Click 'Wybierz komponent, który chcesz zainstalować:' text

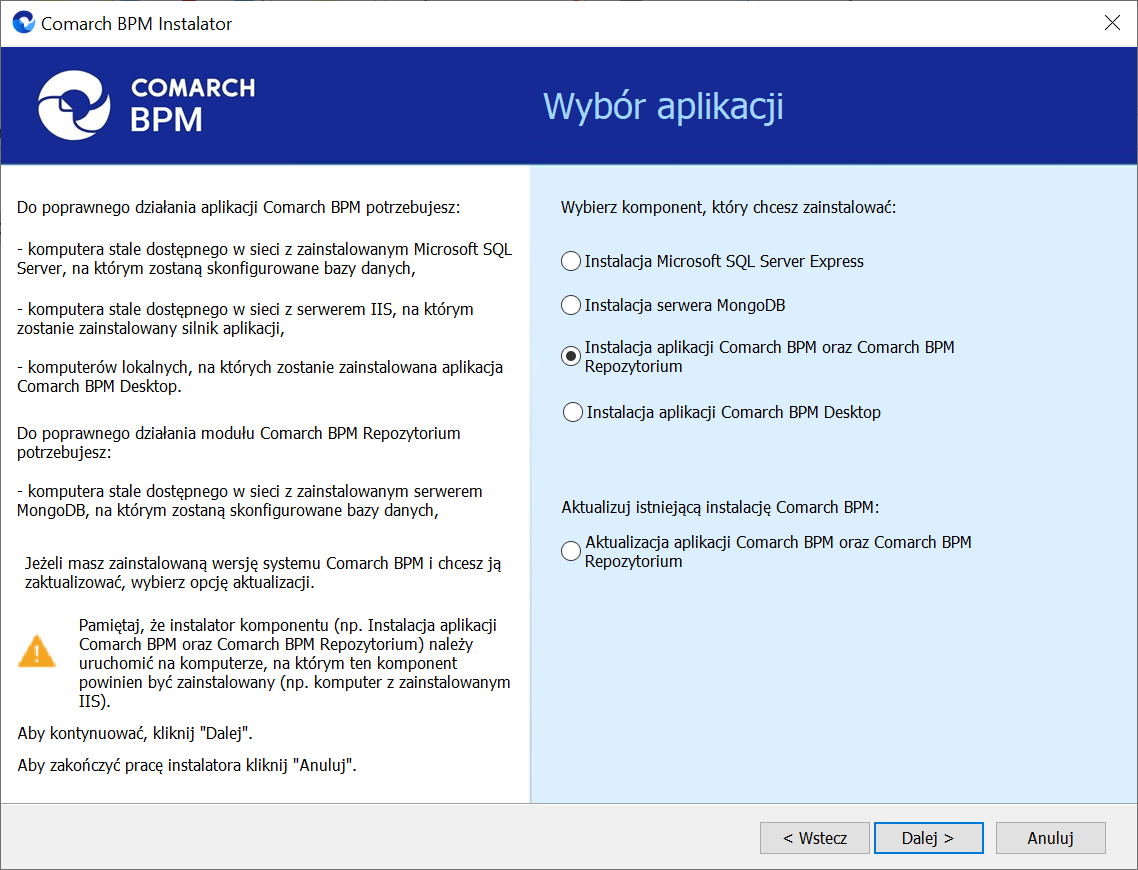coord(729,208)
